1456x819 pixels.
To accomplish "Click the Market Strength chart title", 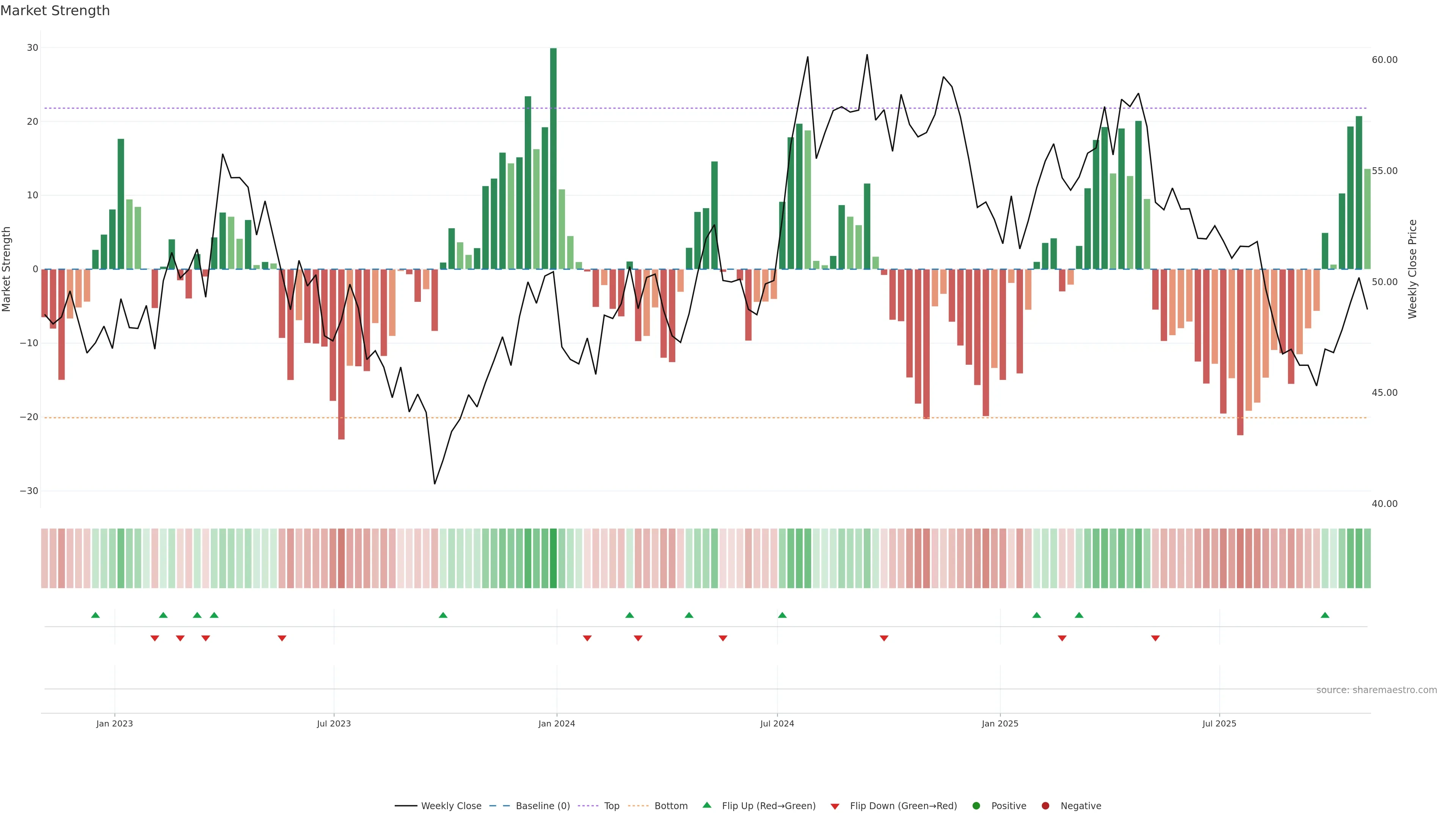I will (x=55, y=11).
